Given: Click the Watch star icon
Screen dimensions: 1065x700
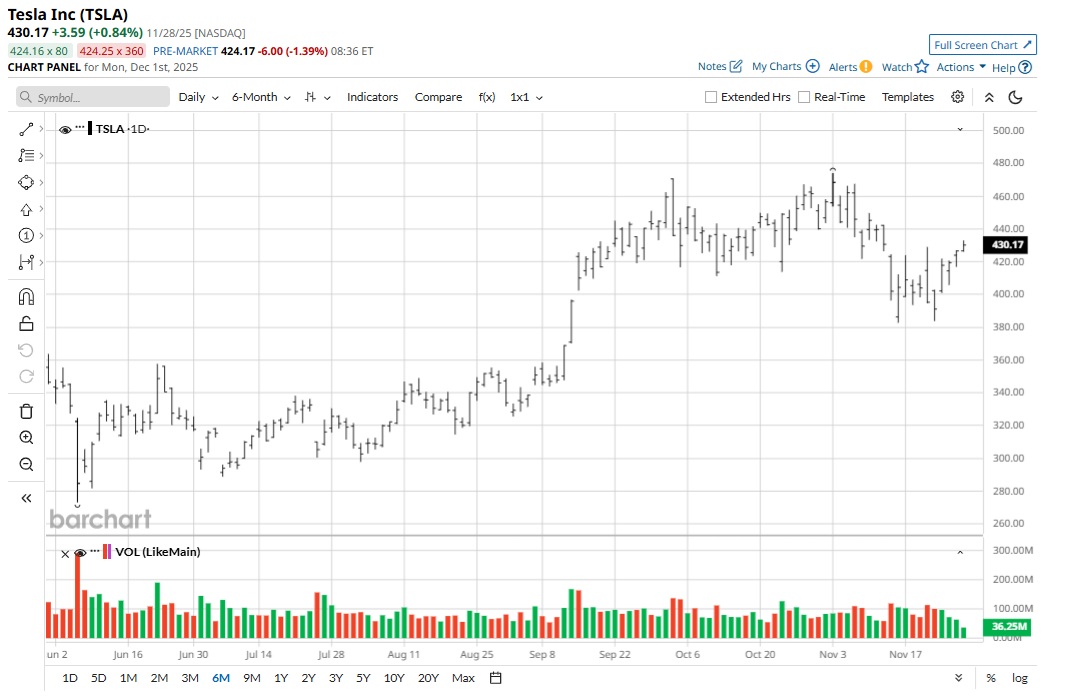Looking at the screenshot, I should pyautogui.click(x=922, y=66).
